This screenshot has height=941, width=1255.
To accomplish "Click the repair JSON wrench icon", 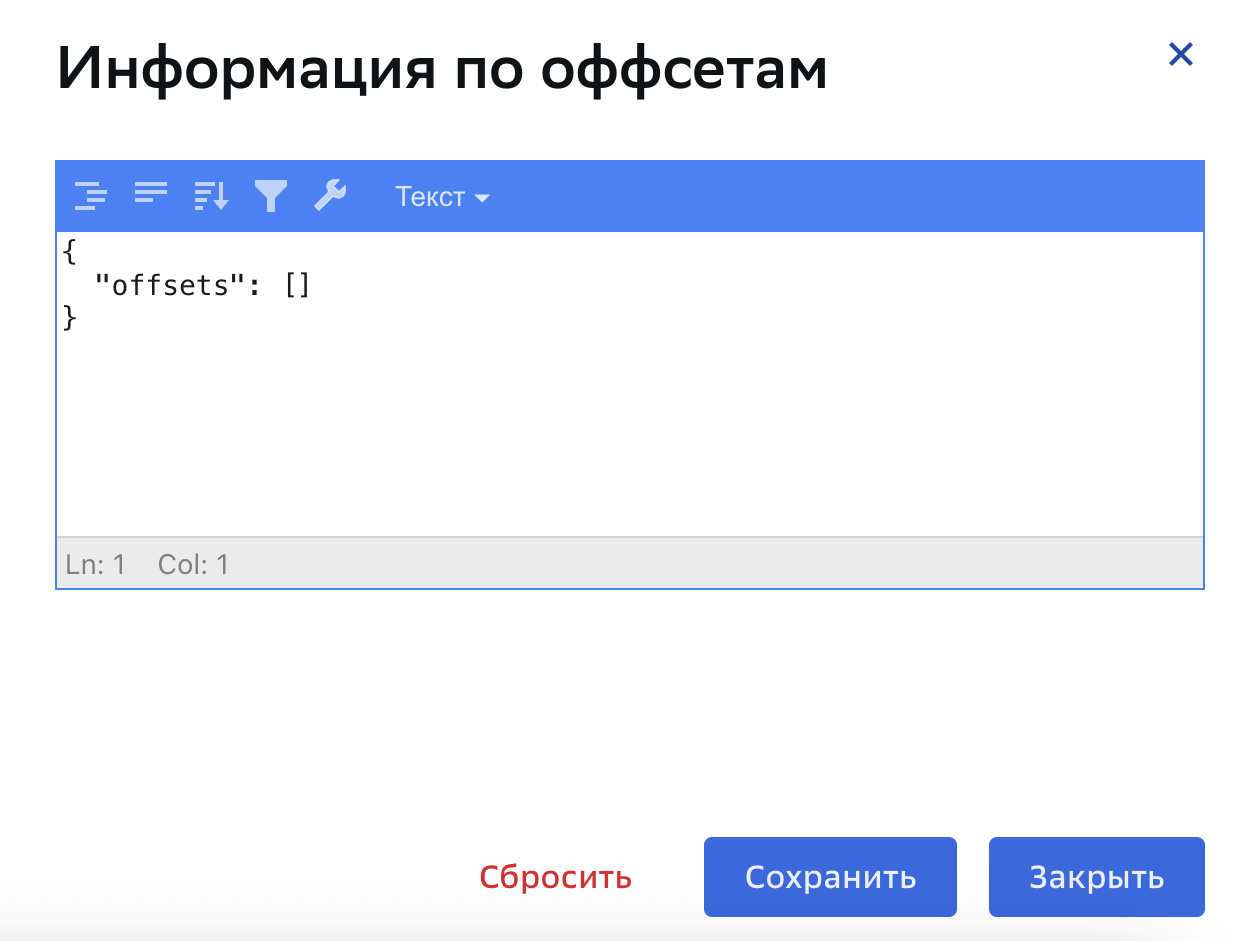I will point(330,196).
